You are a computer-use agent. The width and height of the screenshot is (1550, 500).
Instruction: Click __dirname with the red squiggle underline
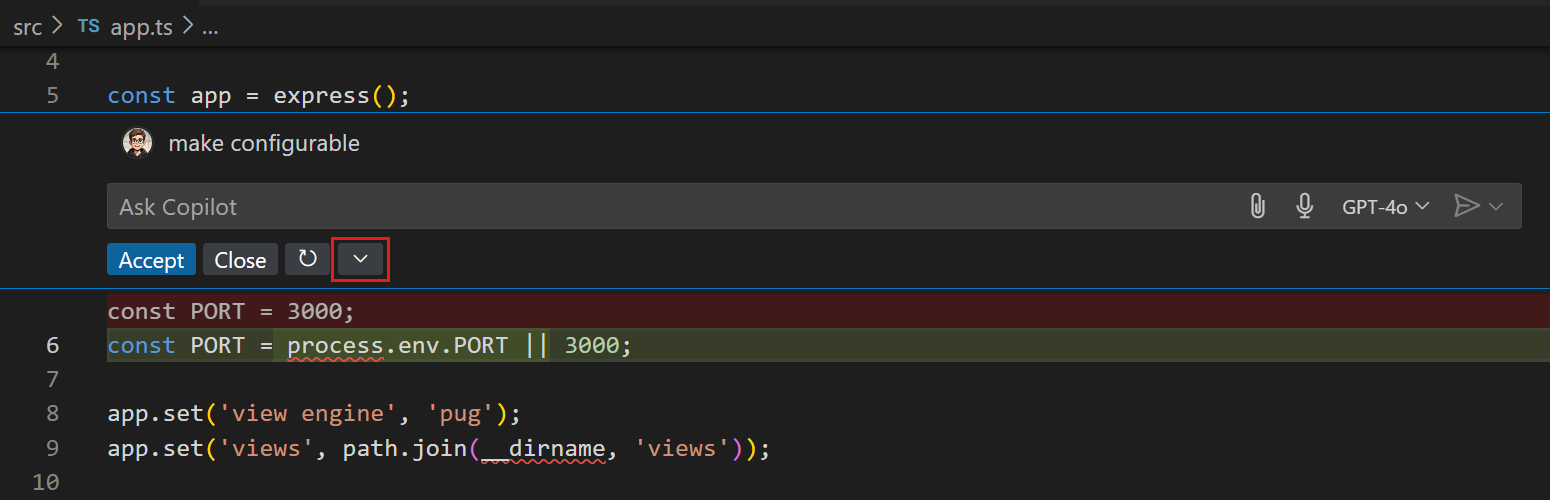(x=541, y=448)
